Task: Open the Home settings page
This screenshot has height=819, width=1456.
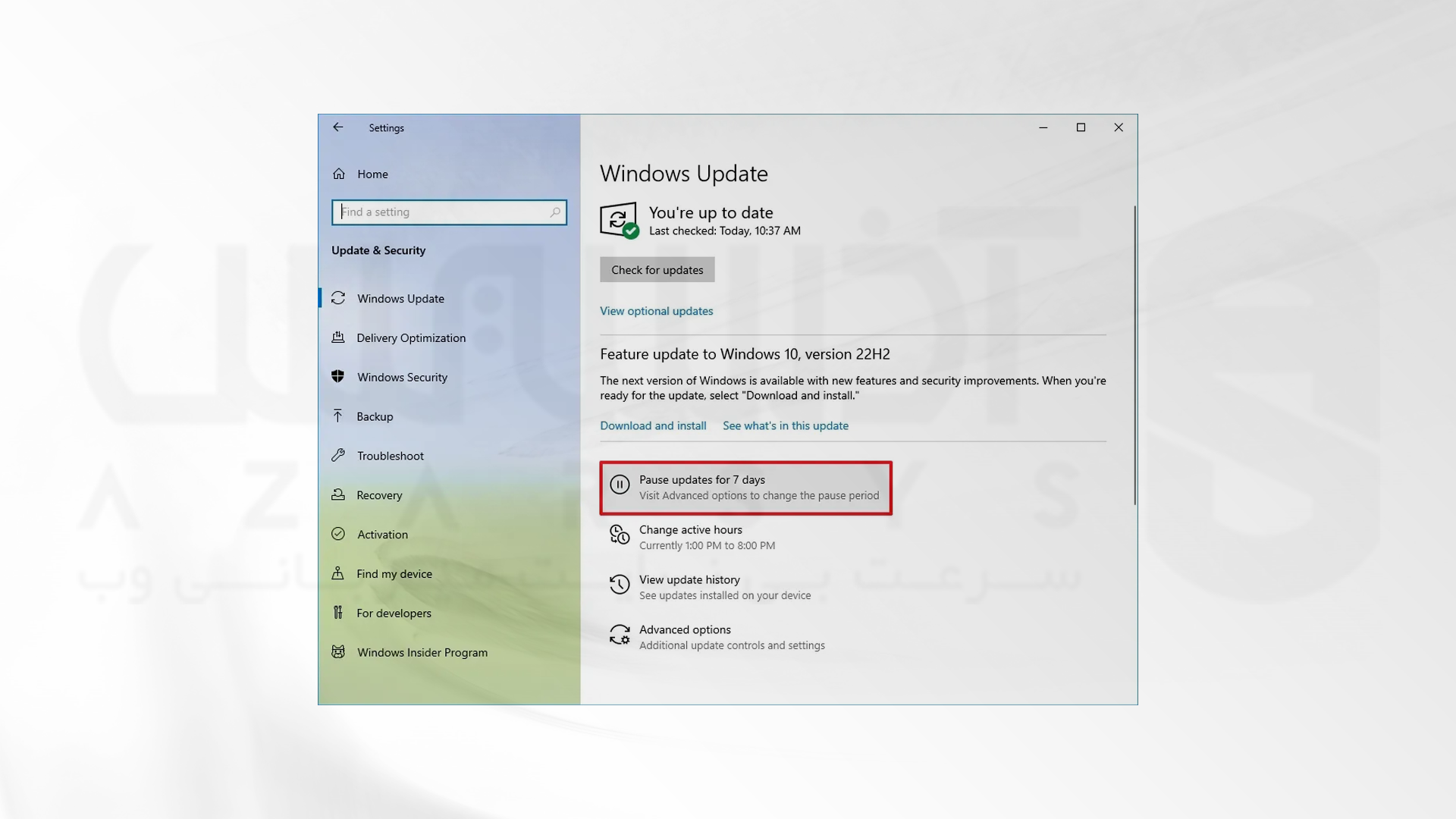Action: click(372, 174)
